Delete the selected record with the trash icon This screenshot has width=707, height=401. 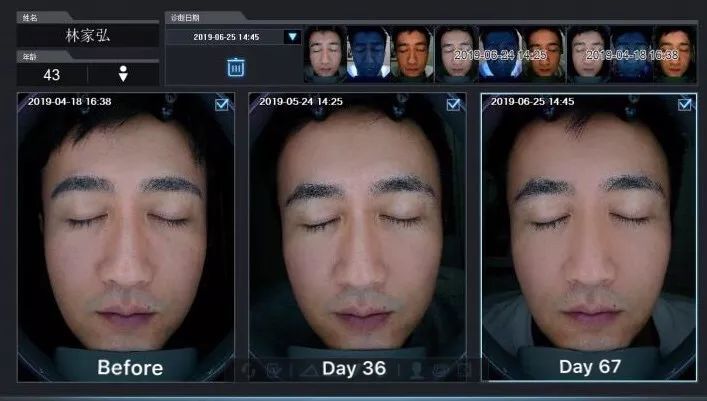236,67
